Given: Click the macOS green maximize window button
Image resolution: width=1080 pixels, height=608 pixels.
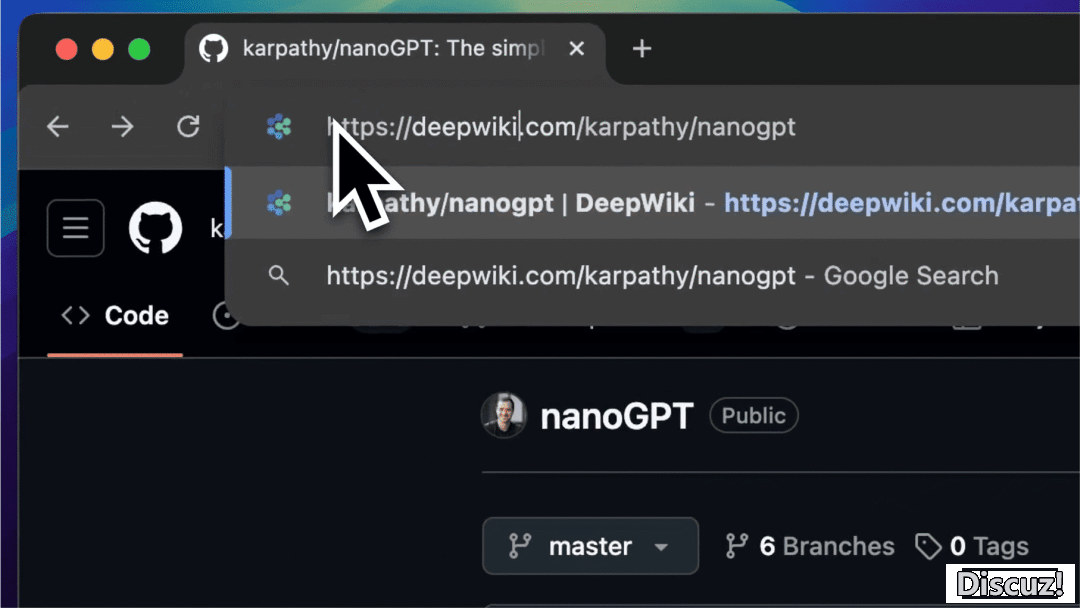Looking at the screenshot, I should (x=139, y=50).
